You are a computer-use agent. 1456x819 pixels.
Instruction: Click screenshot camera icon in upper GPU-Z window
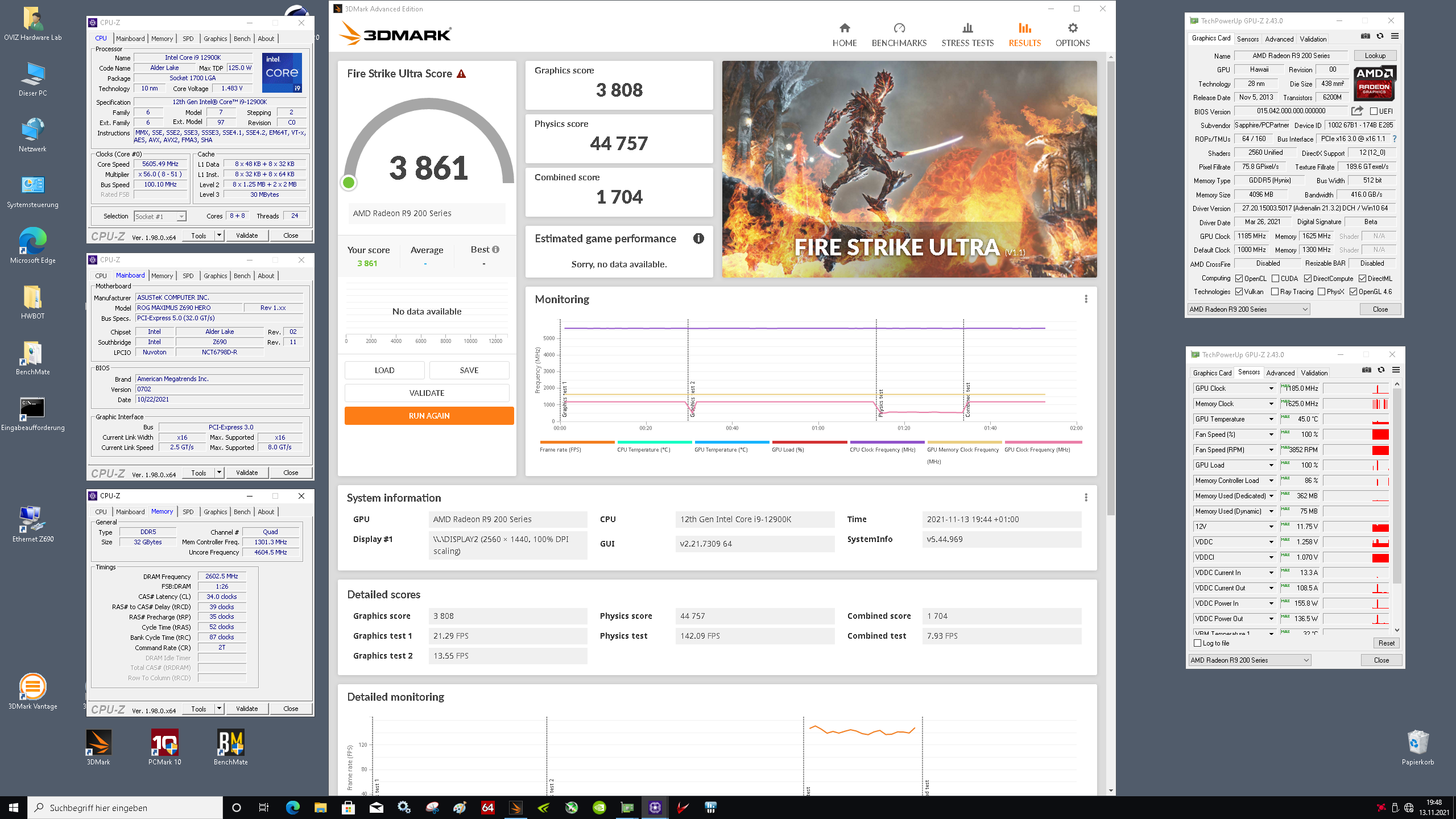click(1365, 36)
